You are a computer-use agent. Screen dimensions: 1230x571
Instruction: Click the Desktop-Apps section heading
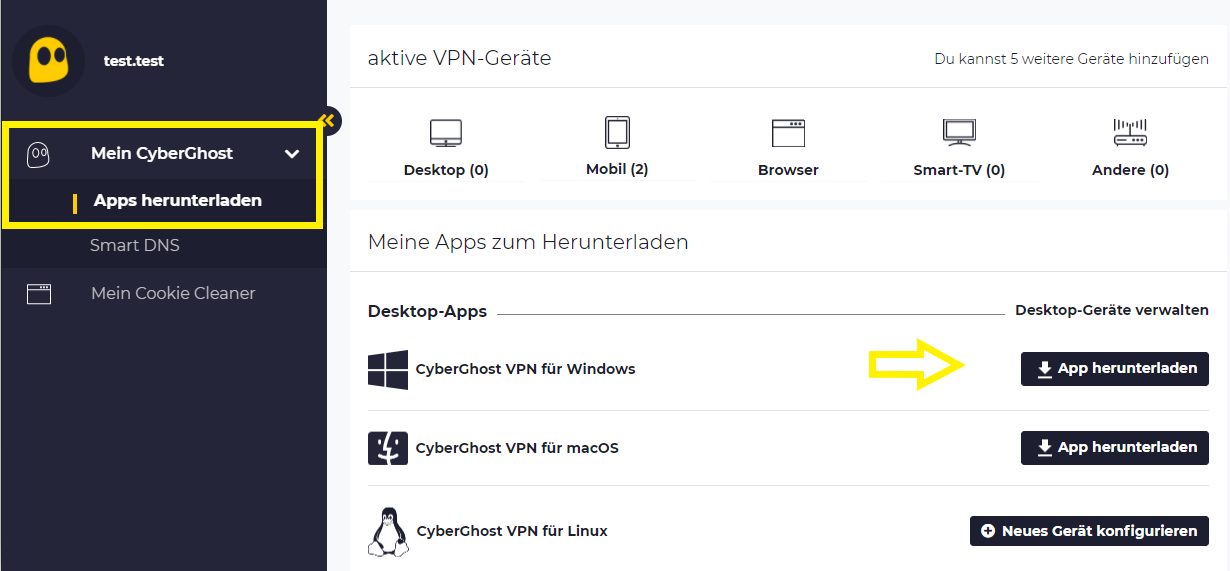pyautogui.click(x=427, y=312)
